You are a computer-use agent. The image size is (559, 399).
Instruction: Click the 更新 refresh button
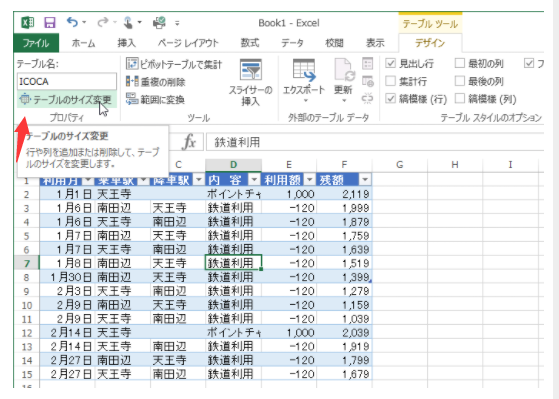(x=344, y=82)
